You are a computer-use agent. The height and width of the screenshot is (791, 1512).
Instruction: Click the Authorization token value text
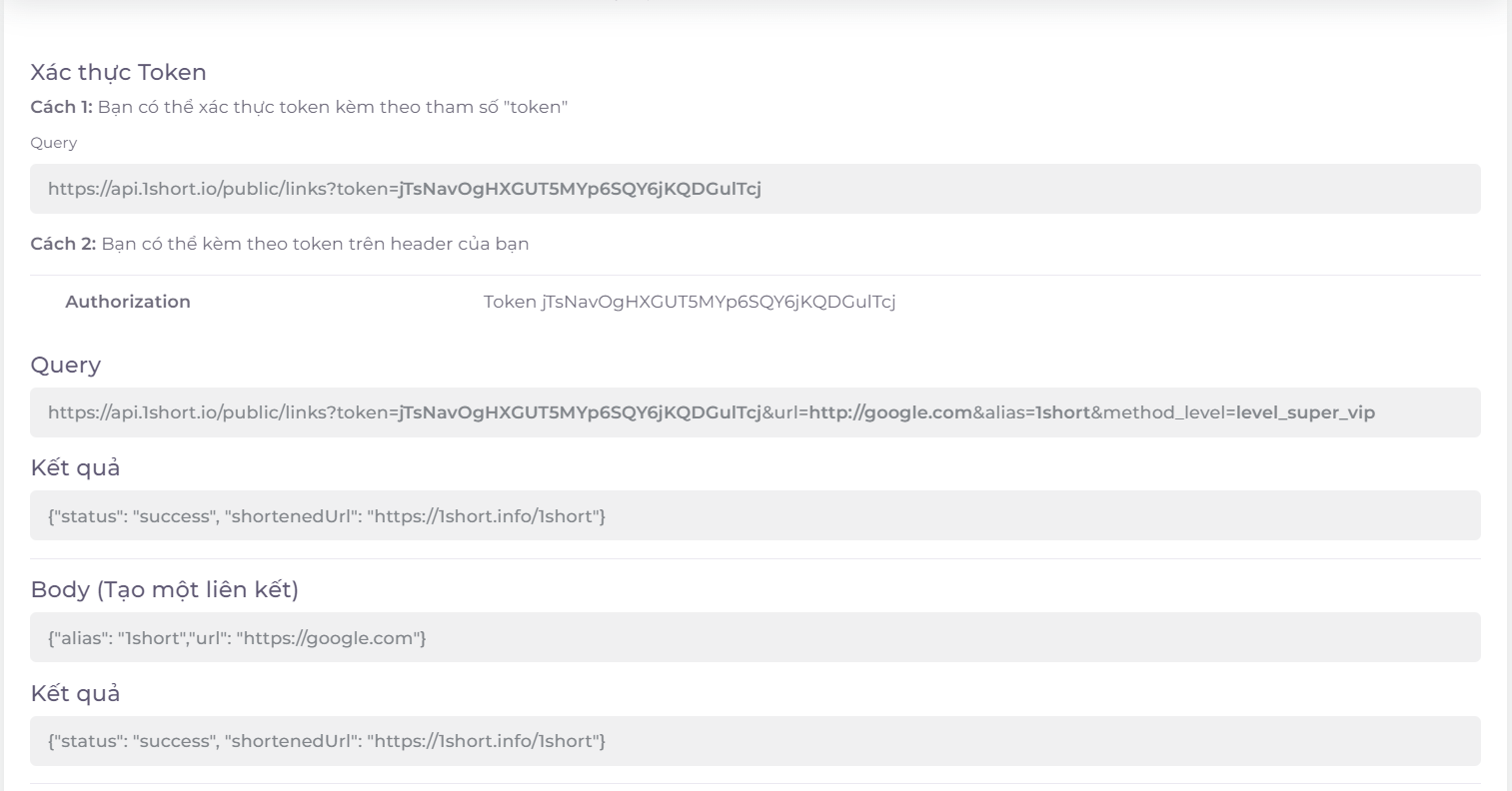[x=690, y=302]
